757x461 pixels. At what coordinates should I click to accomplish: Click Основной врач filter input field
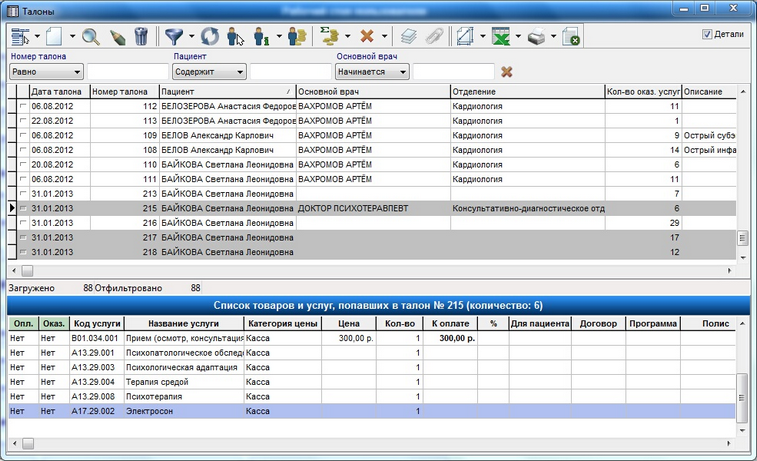[453, 72]
